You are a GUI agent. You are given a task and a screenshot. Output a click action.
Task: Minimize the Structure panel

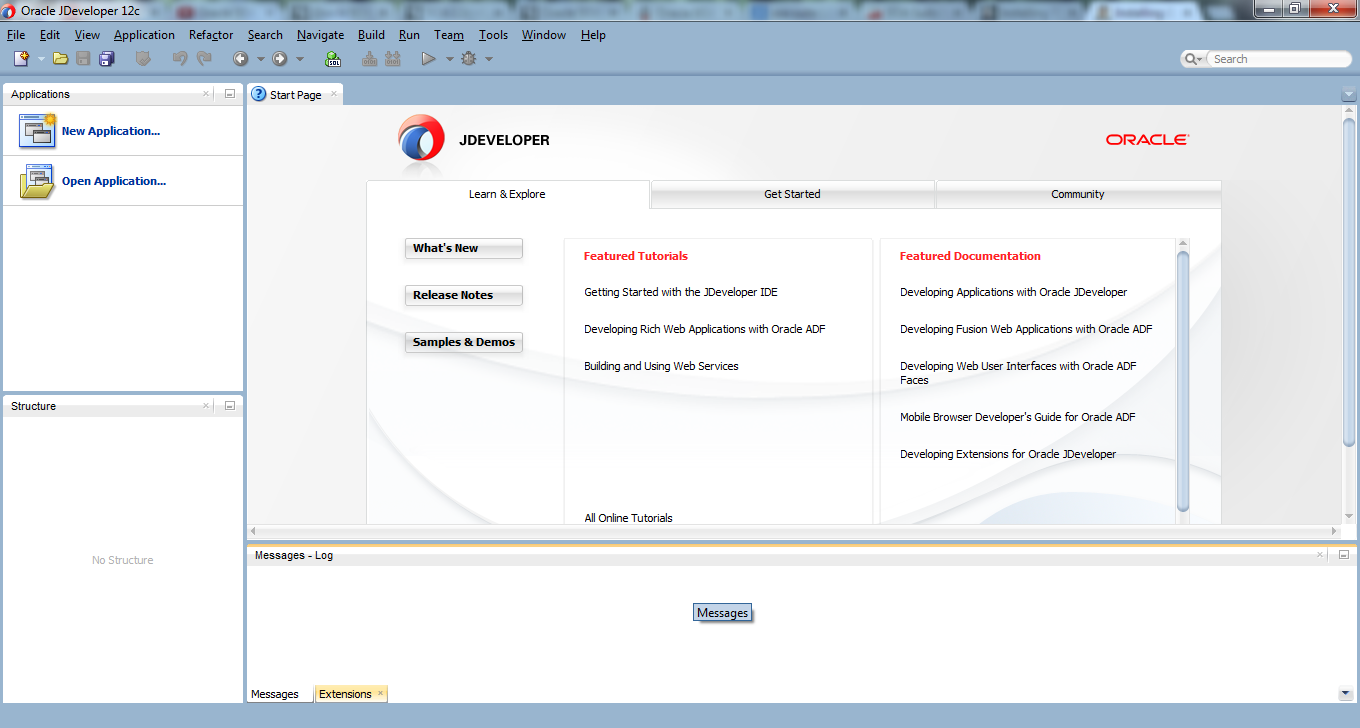tap(229, 406)
